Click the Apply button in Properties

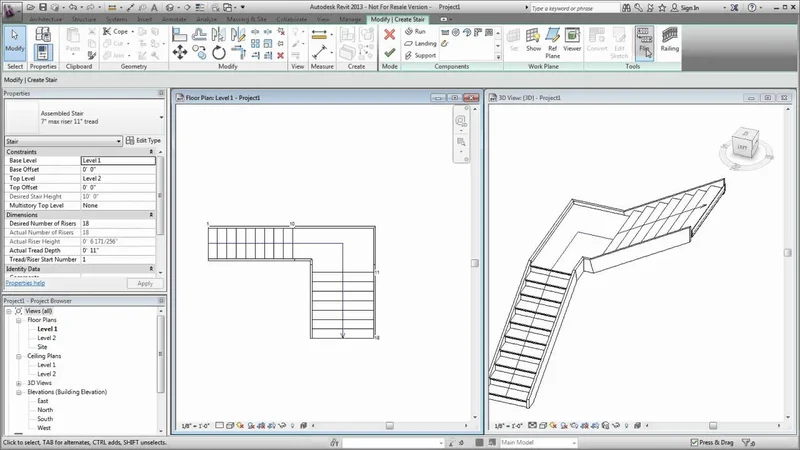click(x=145, y=283)
